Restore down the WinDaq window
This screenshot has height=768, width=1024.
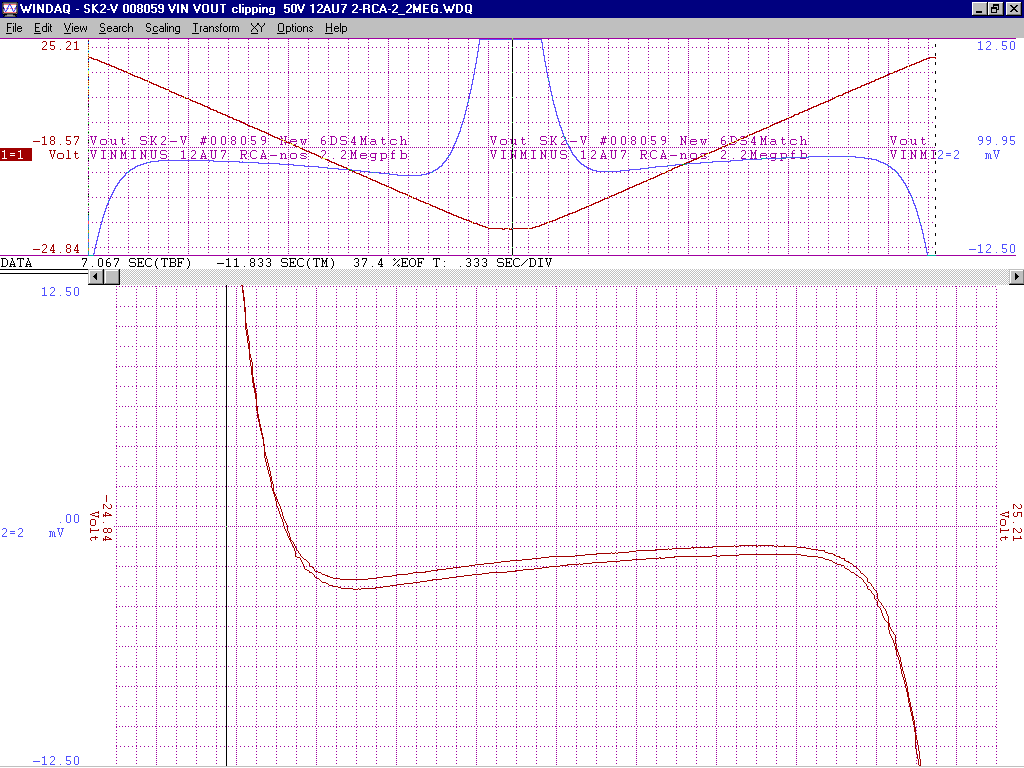coord(995,9)
